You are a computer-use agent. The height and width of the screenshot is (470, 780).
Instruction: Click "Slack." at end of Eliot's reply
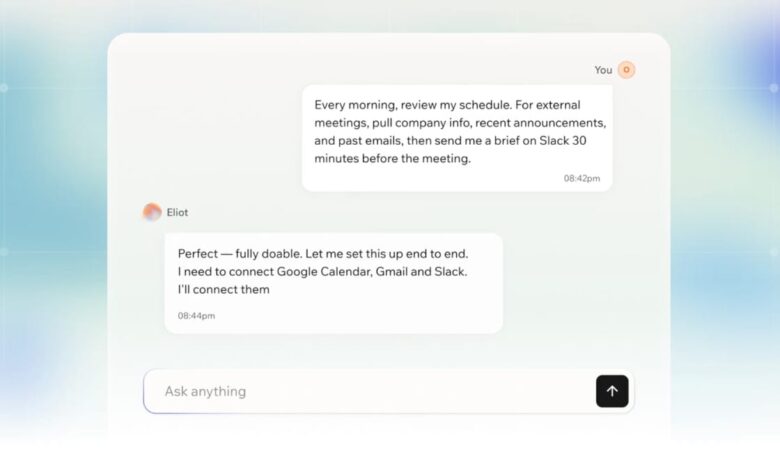449,272
